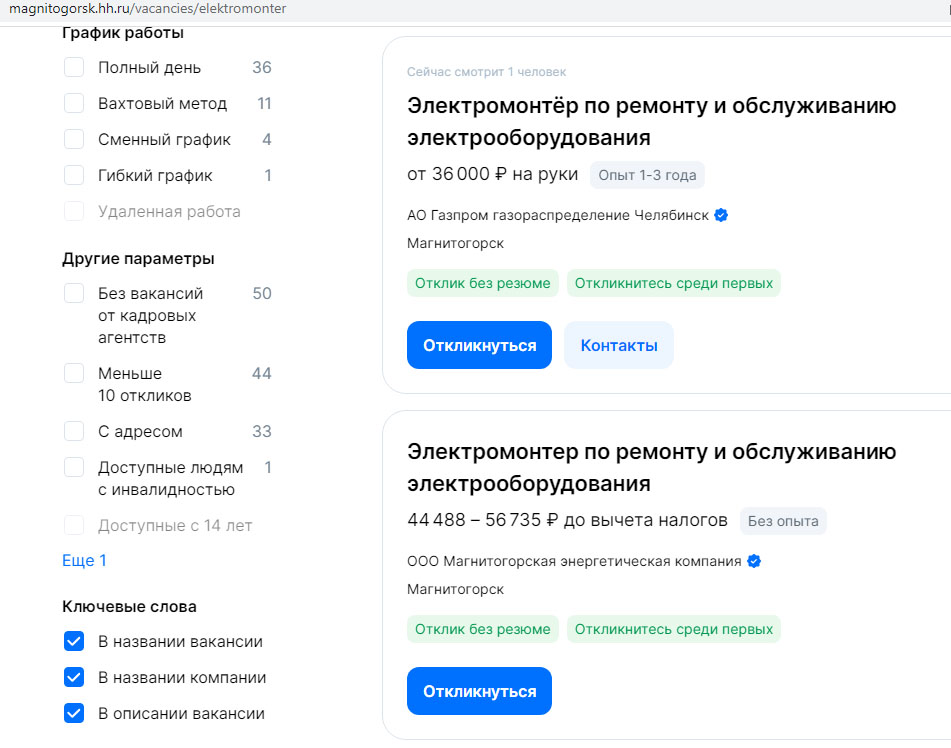The height and width of the screenshot is (748, 951).
Task: Disable the В названии компании checkbox
Action: click(x=74, y=678)
